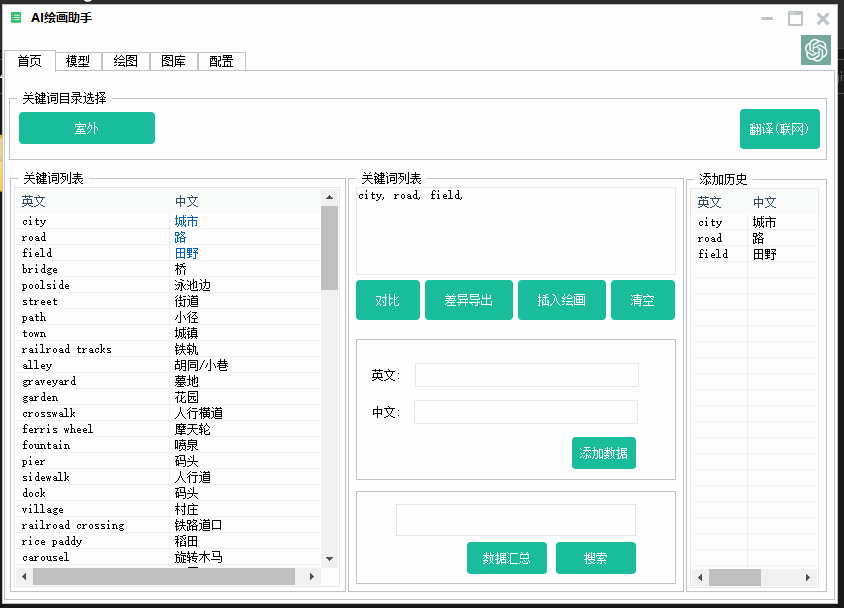
Task: Click the blue 城市 link for city
Action: (186, 221)
